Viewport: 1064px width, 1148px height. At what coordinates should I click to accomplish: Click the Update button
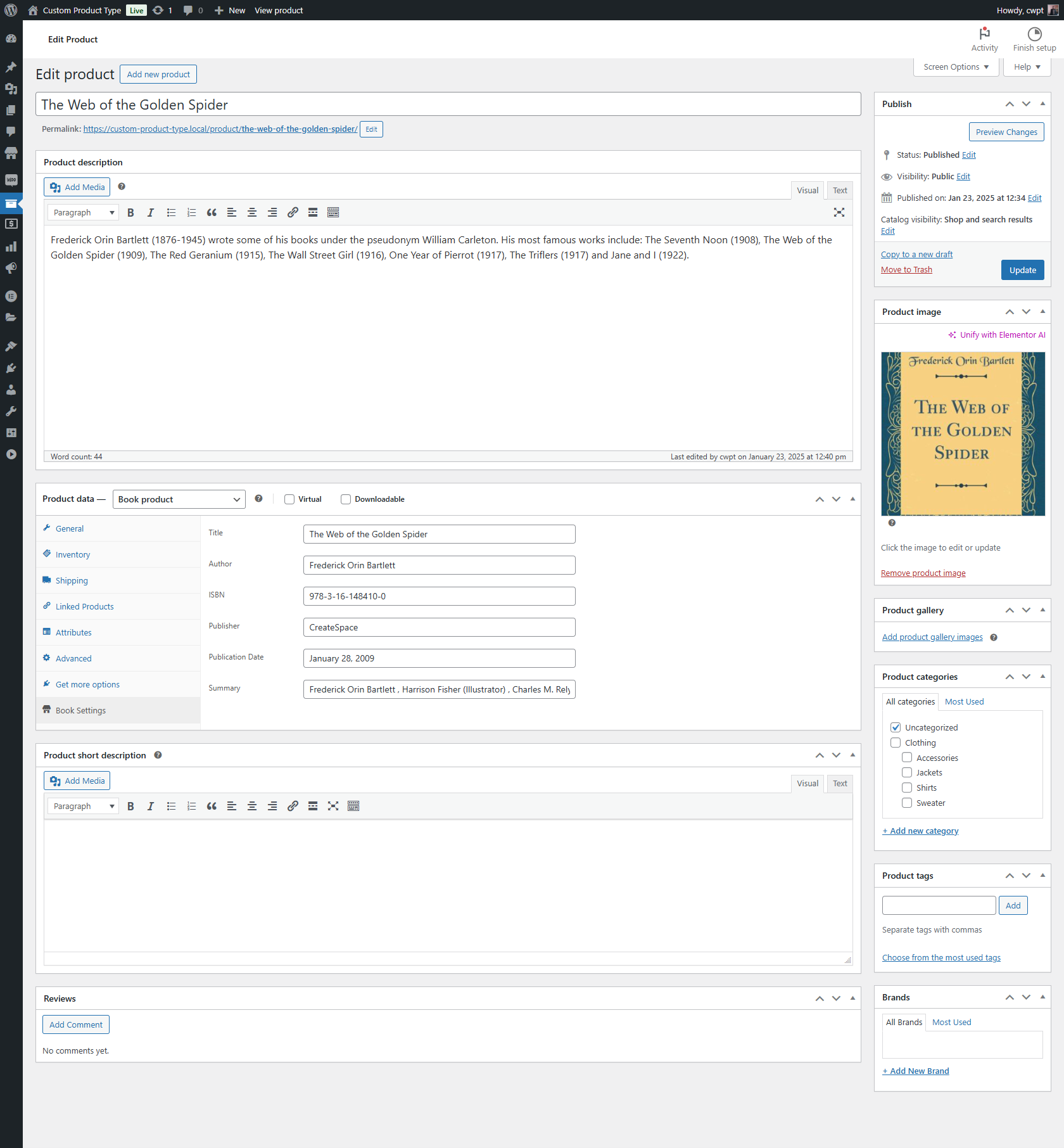pos(1022,271)
